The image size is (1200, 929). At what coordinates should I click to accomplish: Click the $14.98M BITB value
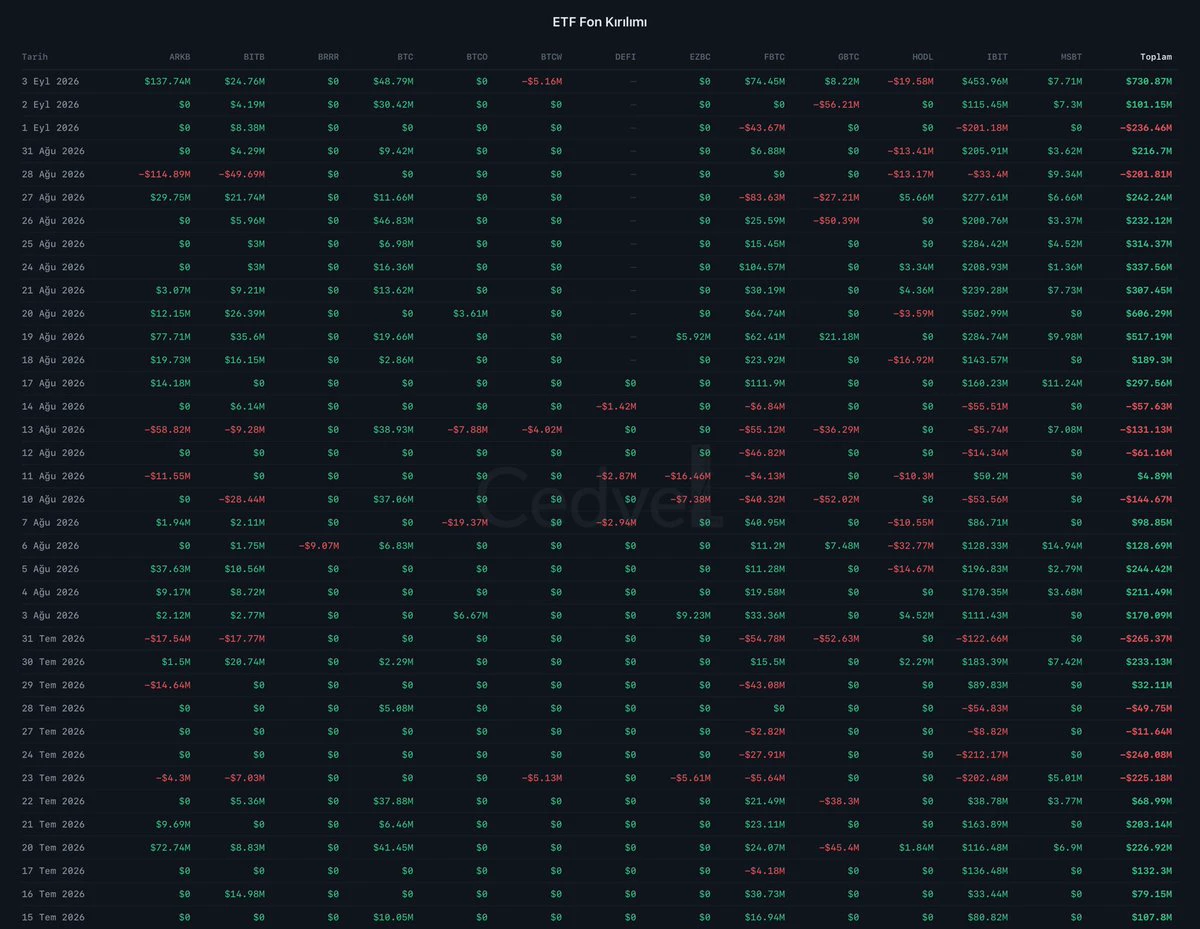pyautogui.click(x=244, y=894)
